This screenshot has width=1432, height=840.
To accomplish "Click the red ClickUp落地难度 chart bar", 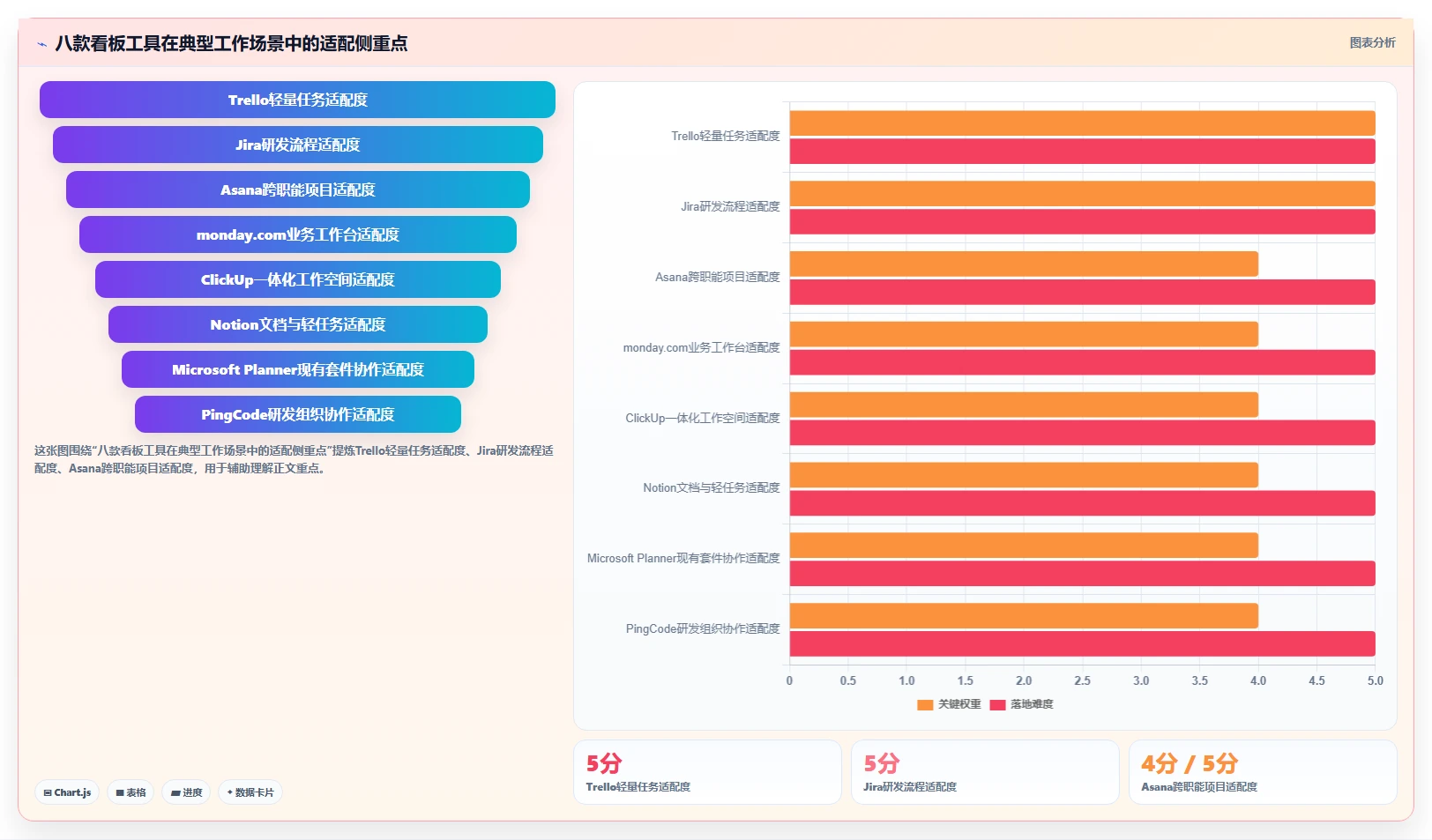I will [x=1082, y=433].
